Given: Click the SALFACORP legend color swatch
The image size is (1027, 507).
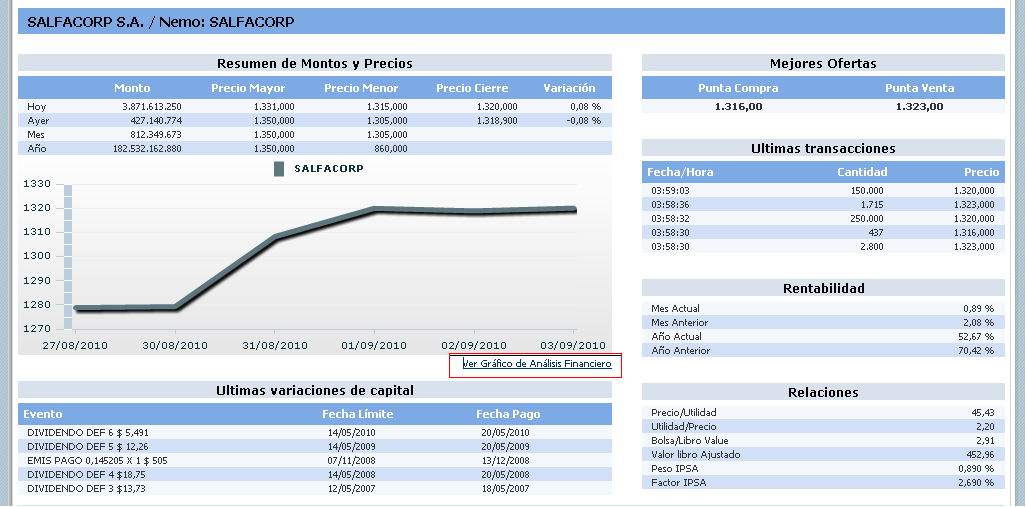Looking at the screenshot, I should (278, 168).
